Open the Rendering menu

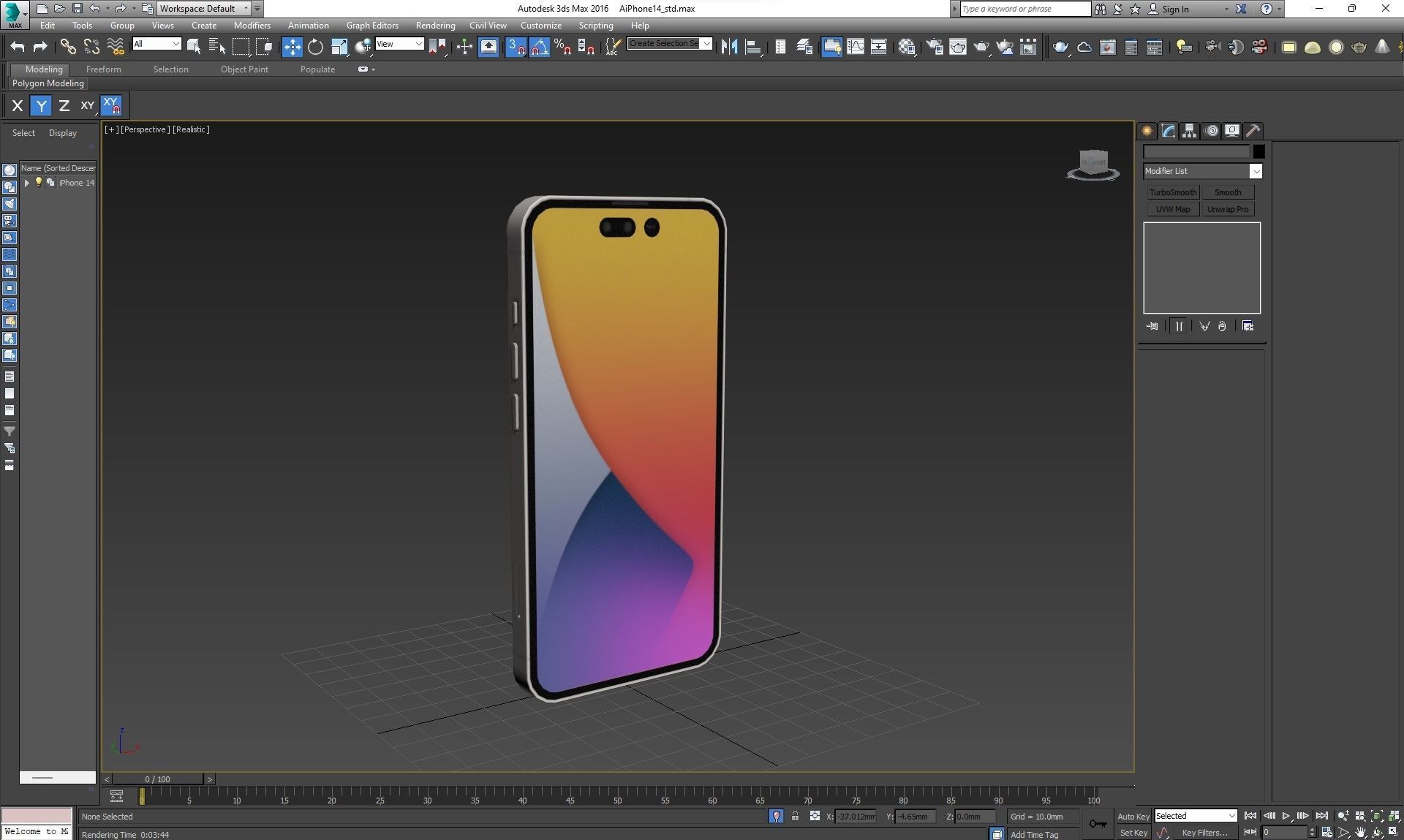coord(435,26)
